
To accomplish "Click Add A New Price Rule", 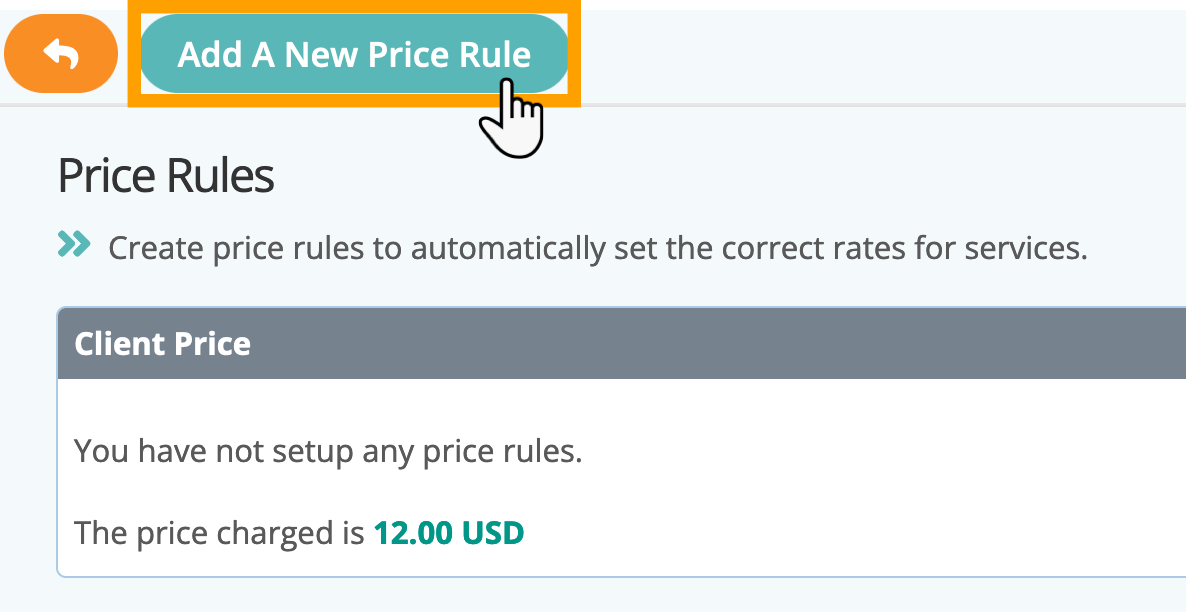I will [x=354, y=54].
